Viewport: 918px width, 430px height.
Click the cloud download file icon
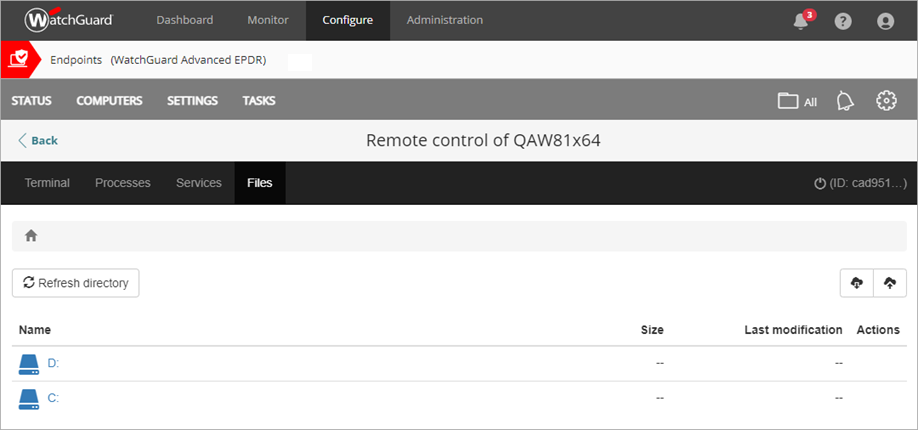pos(856,283)
